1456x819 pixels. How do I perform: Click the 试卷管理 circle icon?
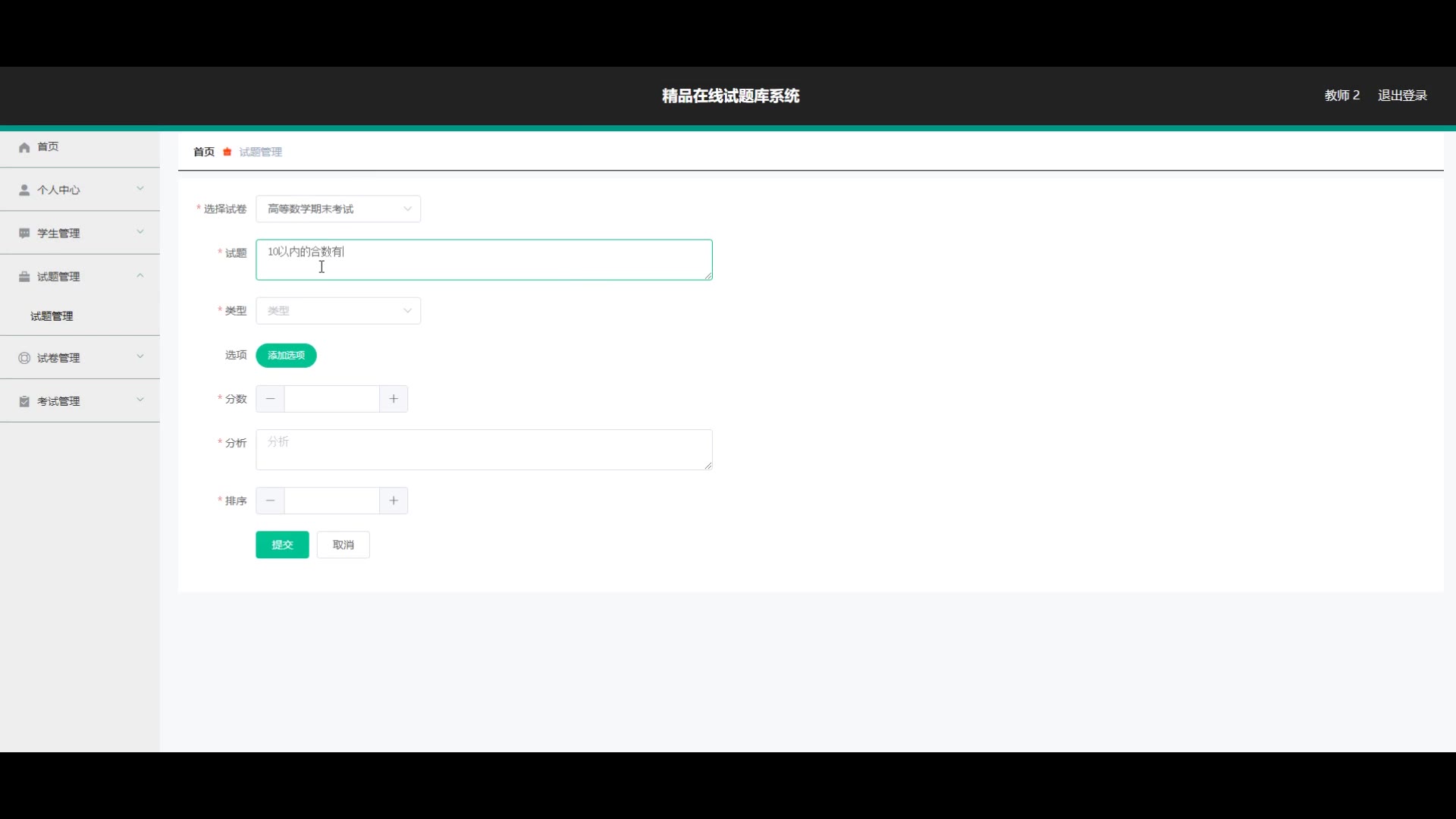[x=24, y=358]
